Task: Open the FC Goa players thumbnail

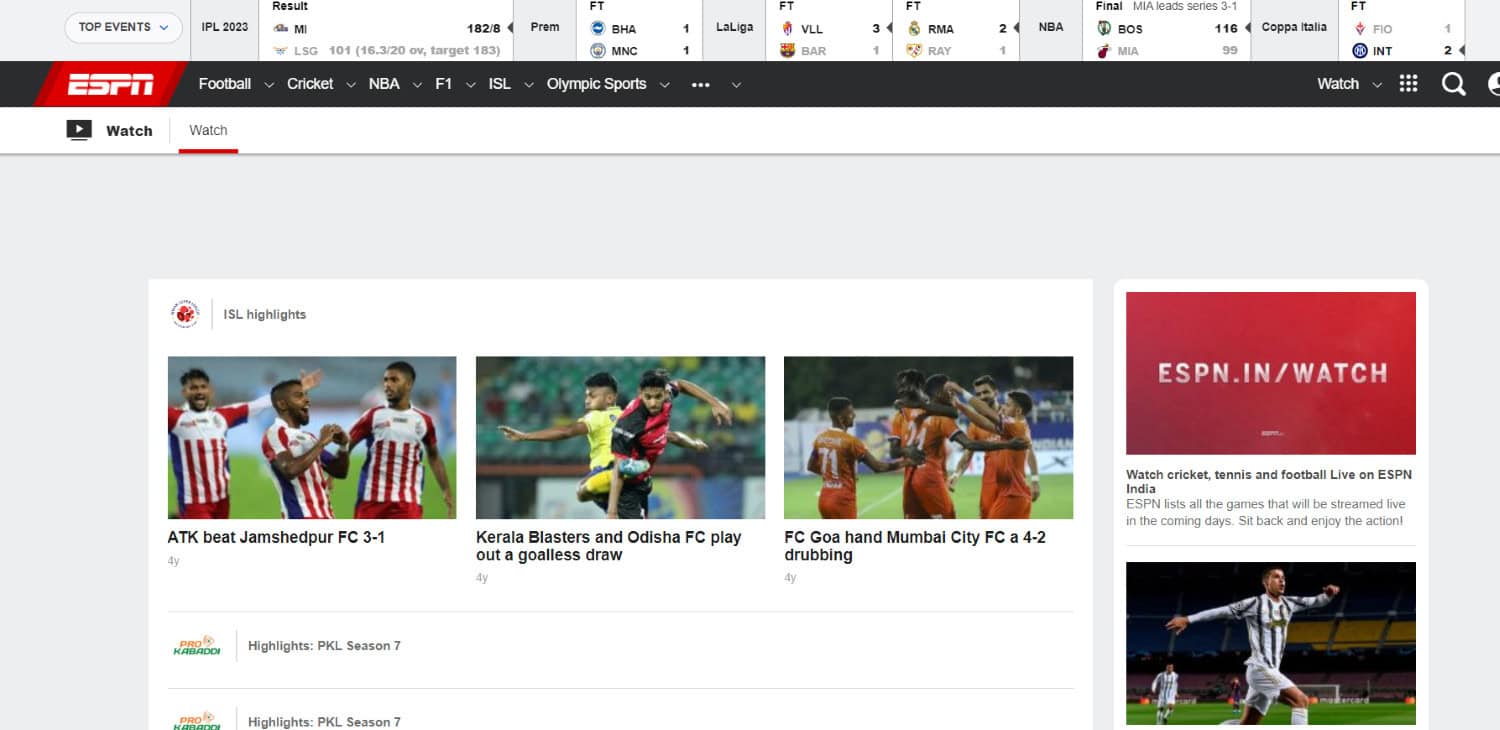Action: point(929,438)
